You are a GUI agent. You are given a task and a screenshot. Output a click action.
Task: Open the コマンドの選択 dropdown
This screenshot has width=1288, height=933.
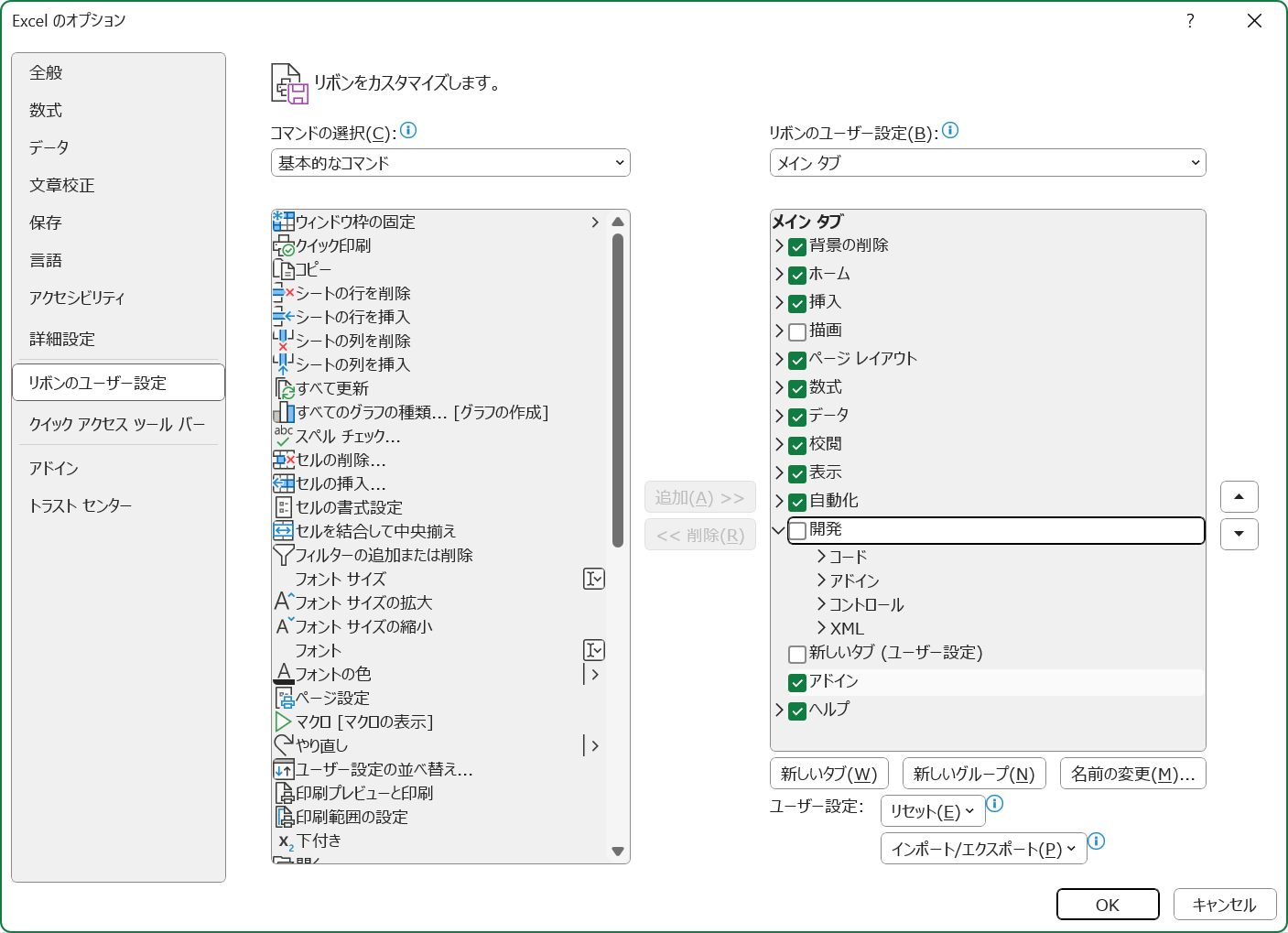click(450, 163)
